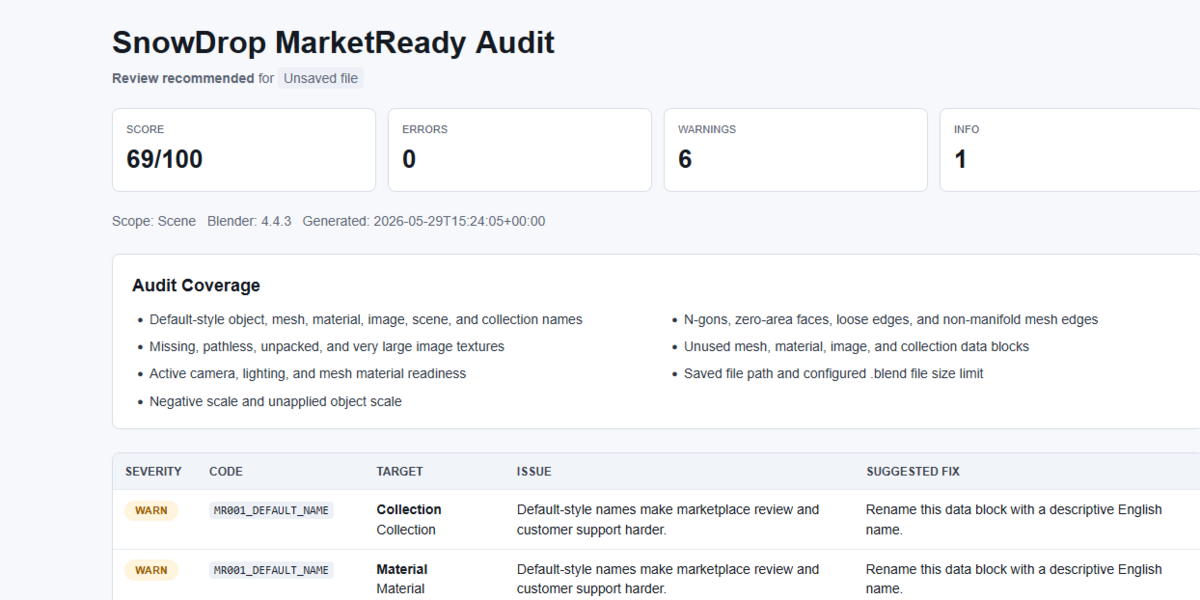Click the Collection target name
Viewport: 1200px width, 600px height.
[x=409, y=509]
